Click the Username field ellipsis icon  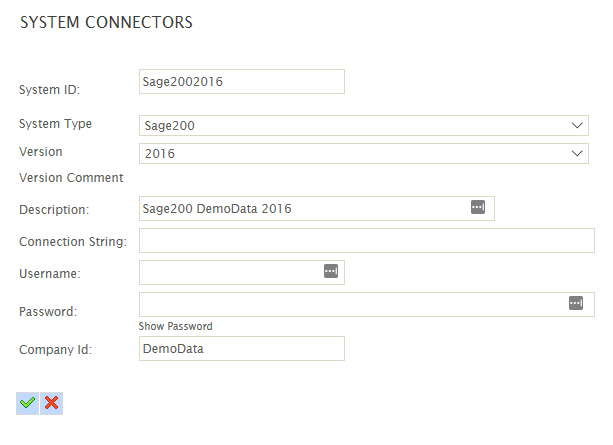(x=331, y=271)
